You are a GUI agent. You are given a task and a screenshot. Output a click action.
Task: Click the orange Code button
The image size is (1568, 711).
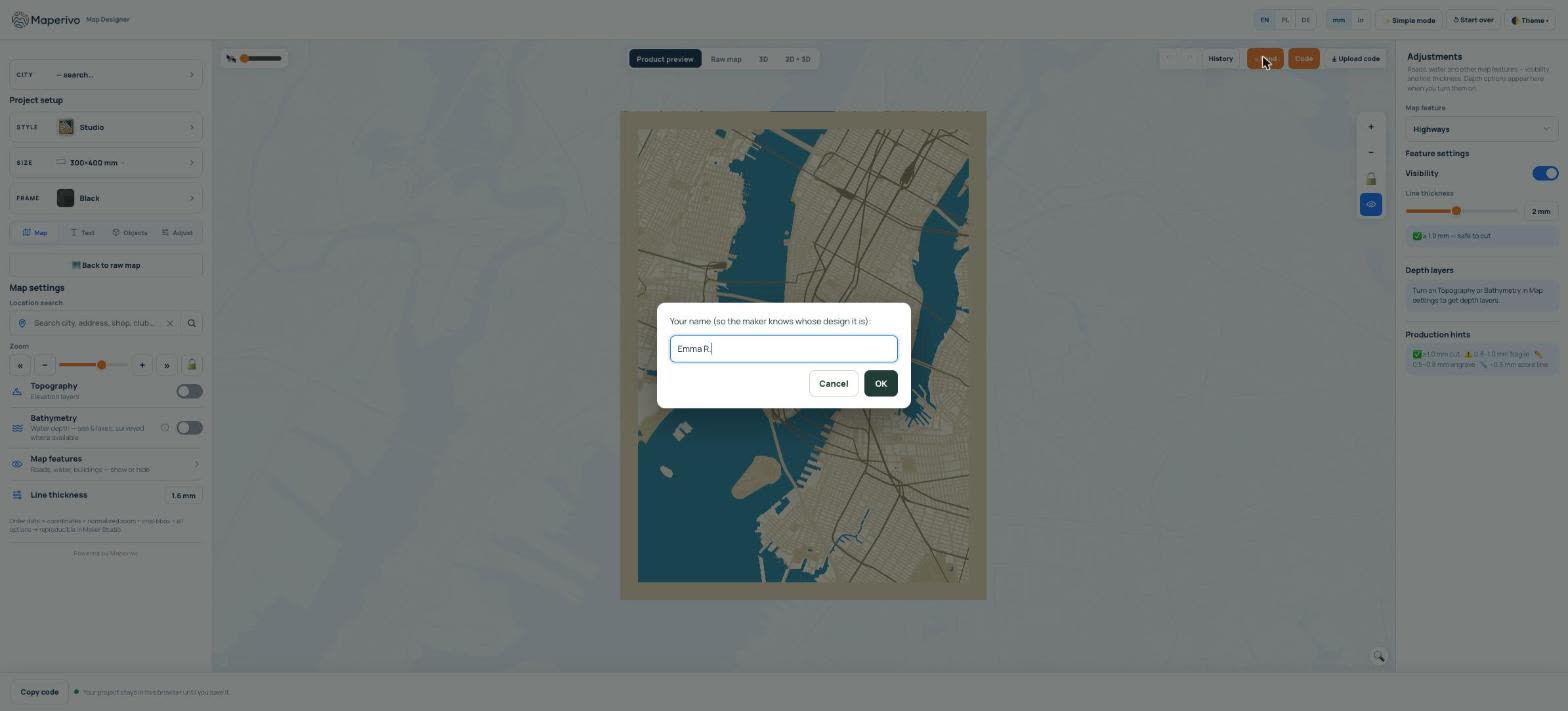(1303, 59)
